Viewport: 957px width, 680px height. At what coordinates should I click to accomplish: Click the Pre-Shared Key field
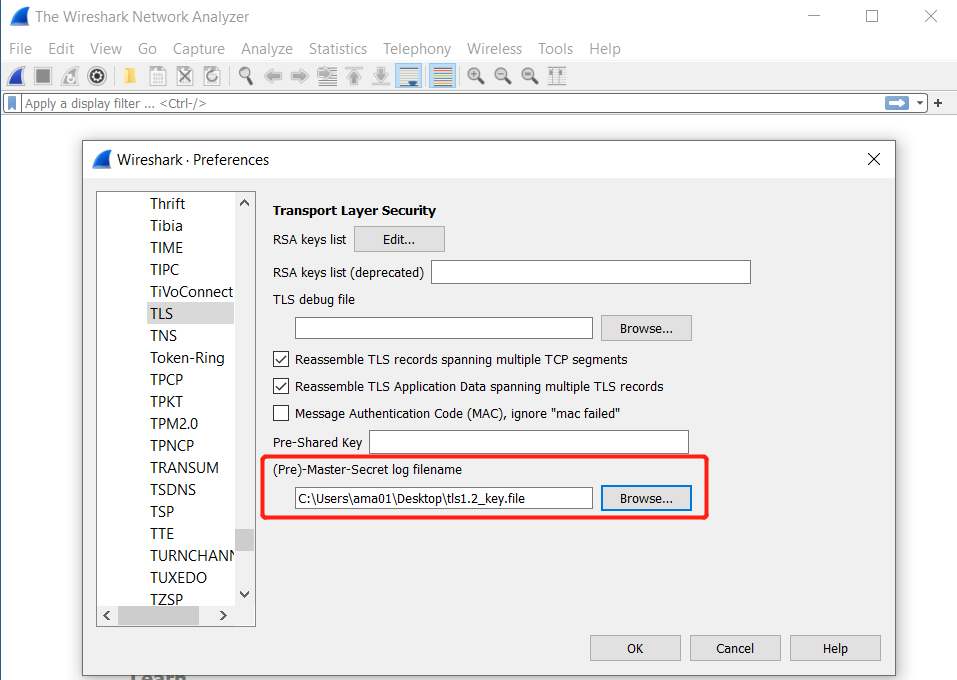(529, 442)
